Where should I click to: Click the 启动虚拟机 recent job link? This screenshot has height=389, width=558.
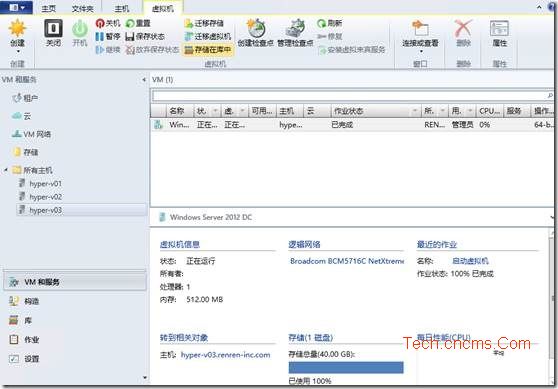(470, 261)
